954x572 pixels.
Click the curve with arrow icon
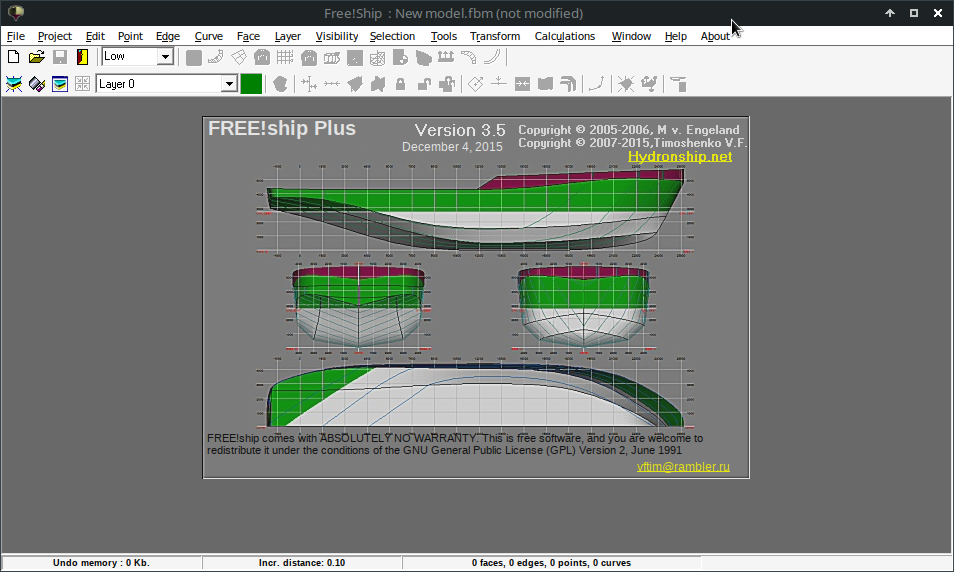(x=597, y=84)
